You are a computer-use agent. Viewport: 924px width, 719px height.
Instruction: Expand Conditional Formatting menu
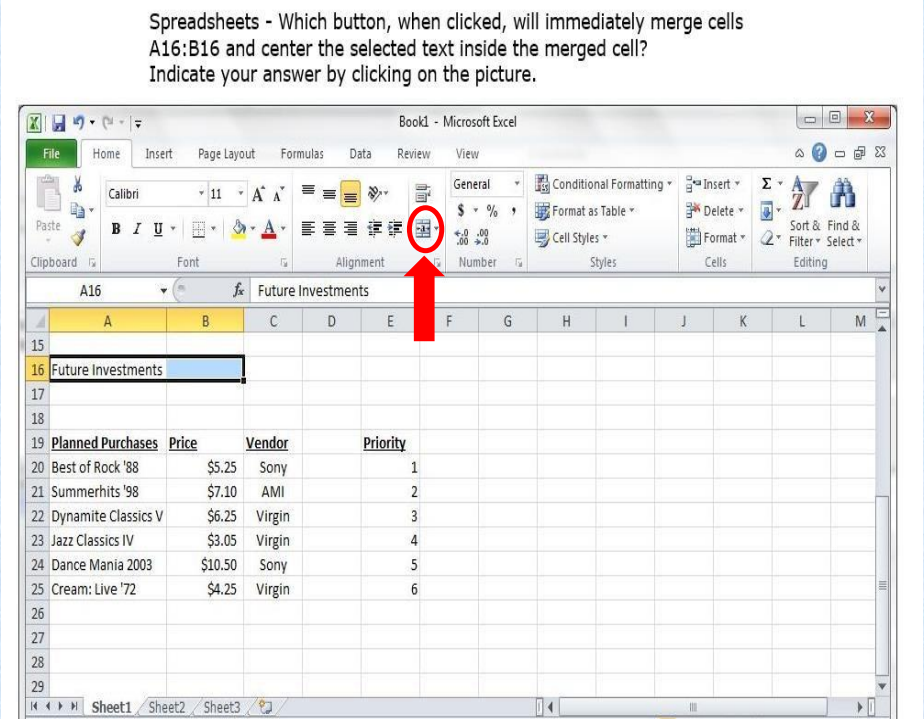coord(604,184)
